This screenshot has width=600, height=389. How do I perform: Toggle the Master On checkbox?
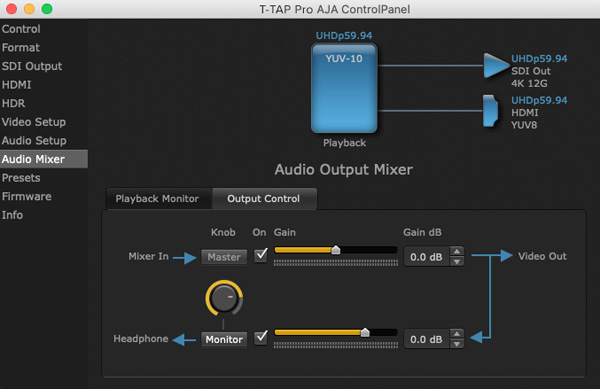(x=261, y=256)
